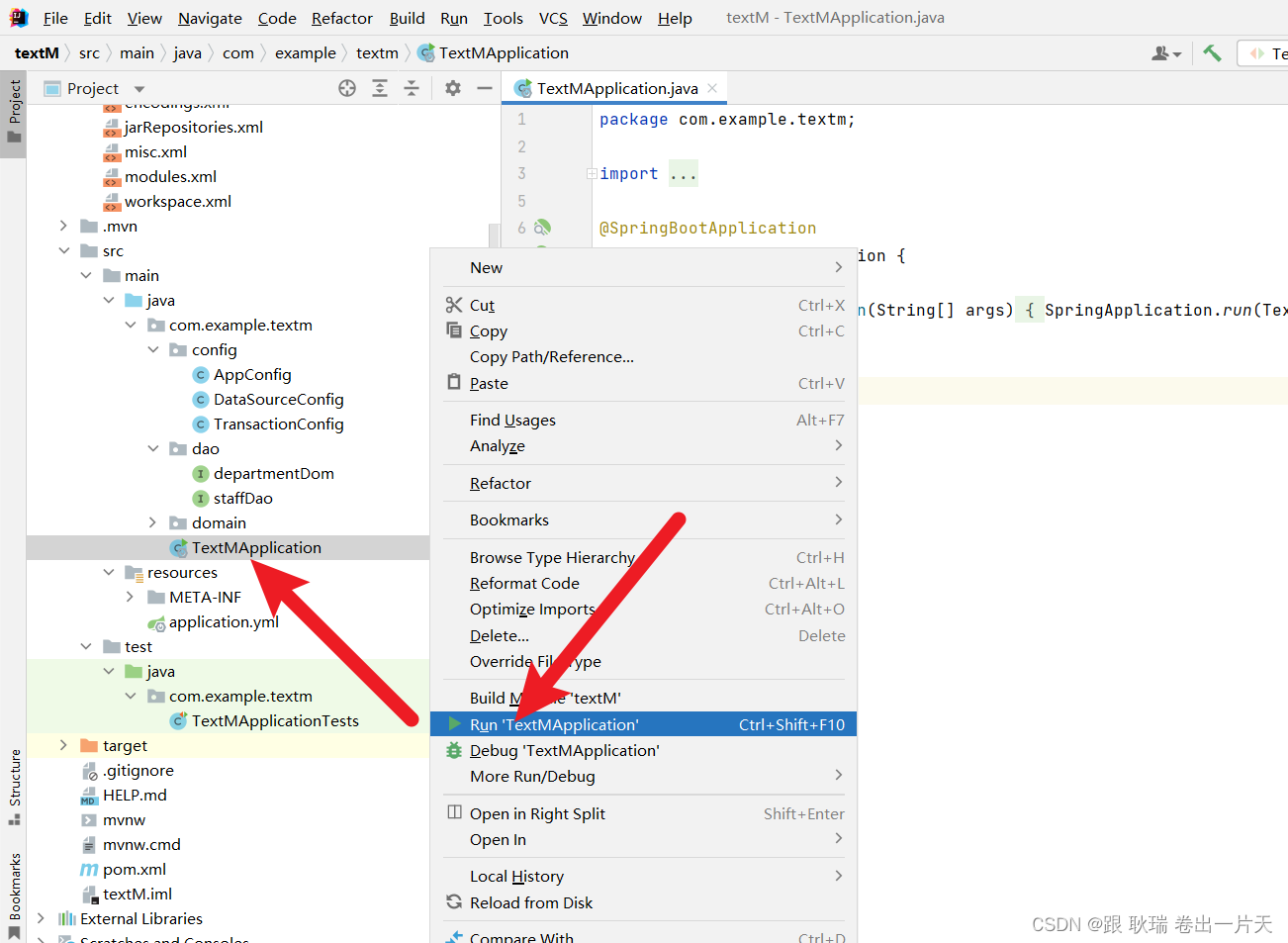This screenshot has height=943, width=1288.
Task: Choose Open in Right Split
Action: click(x=643, y=813)
